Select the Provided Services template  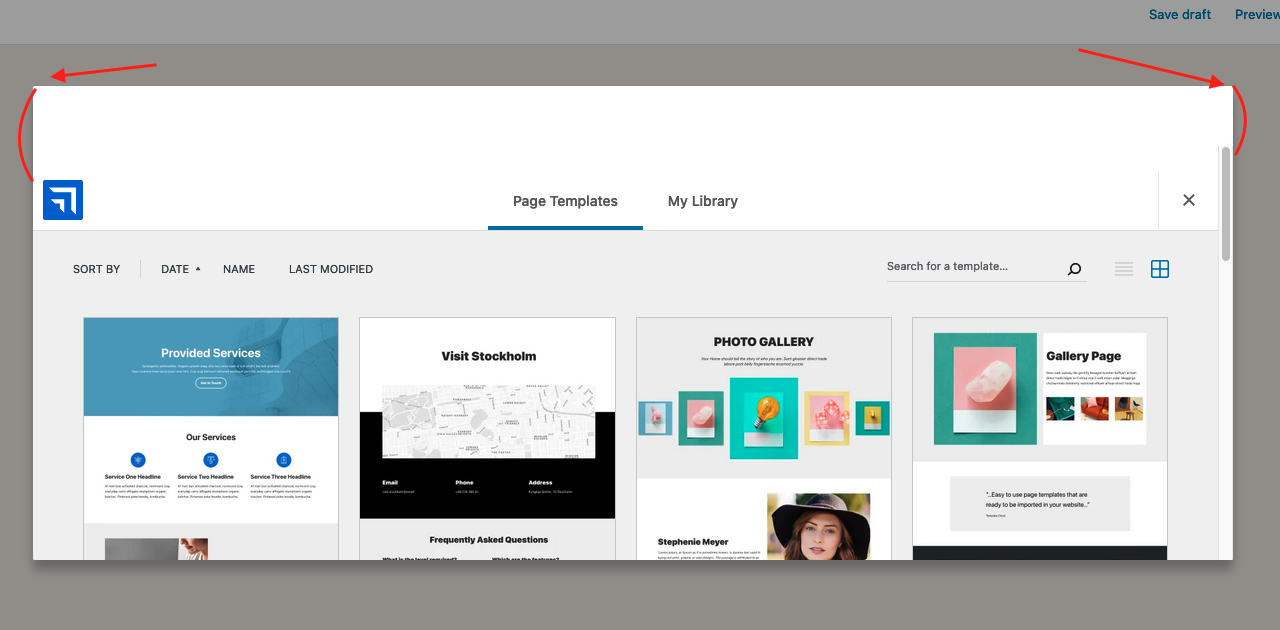pyautogui.click(x=210, y=430)
